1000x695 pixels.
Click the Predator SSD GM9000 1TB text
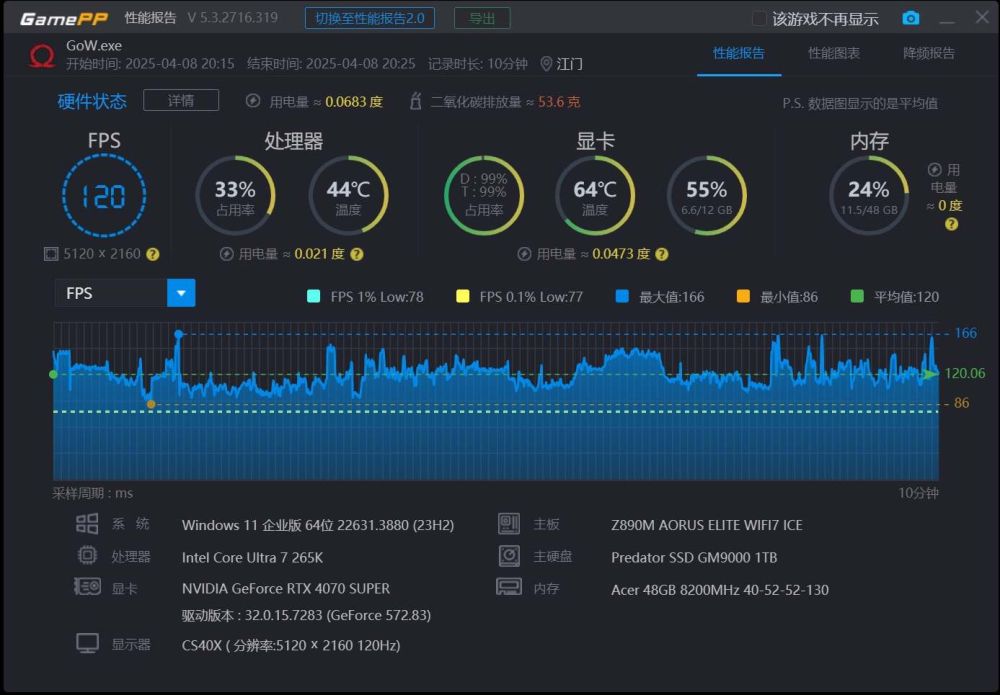tap(694, 557)
